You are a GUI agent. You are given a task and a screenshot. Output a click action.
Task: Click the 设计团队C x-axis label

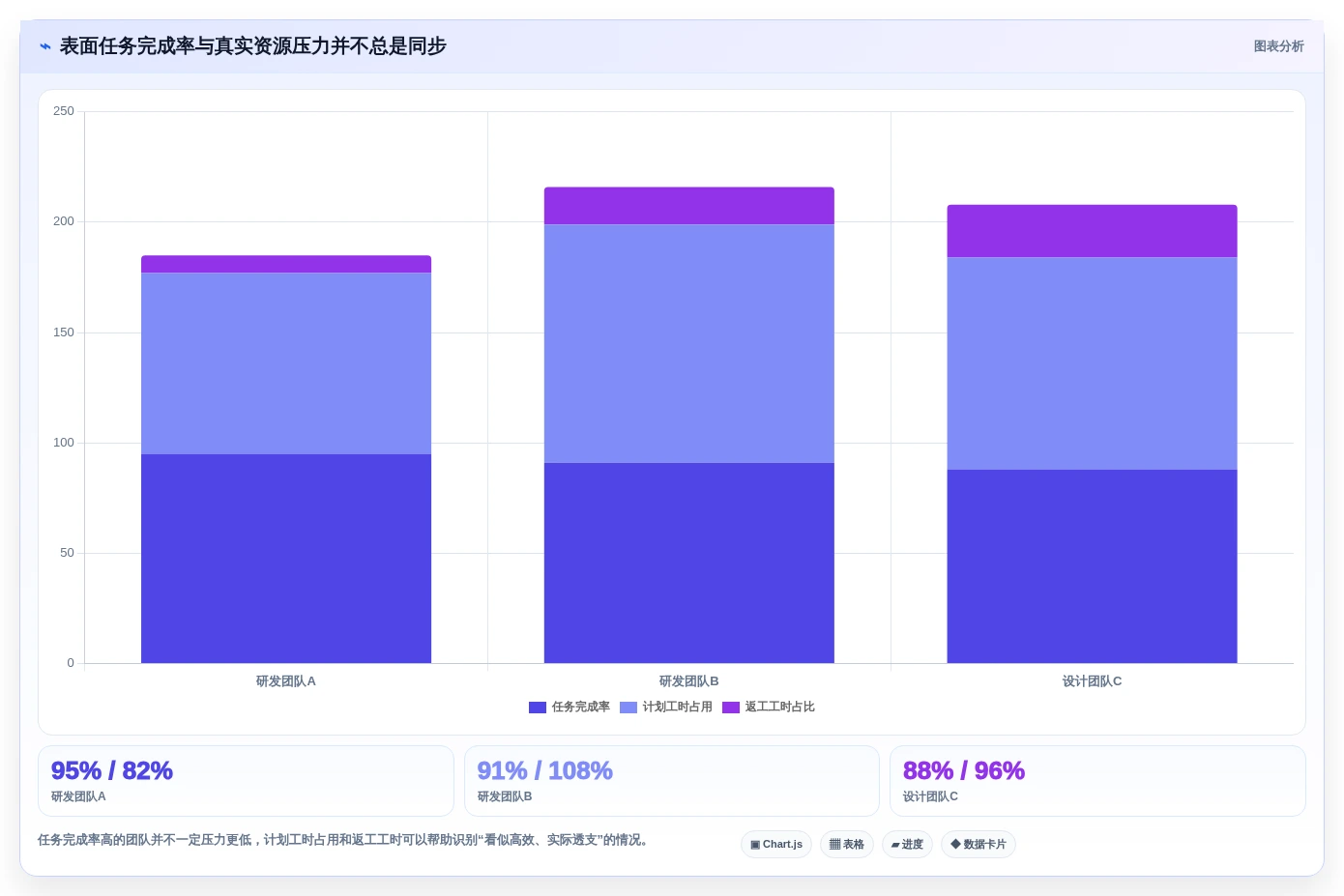[x=1093, y=681]
